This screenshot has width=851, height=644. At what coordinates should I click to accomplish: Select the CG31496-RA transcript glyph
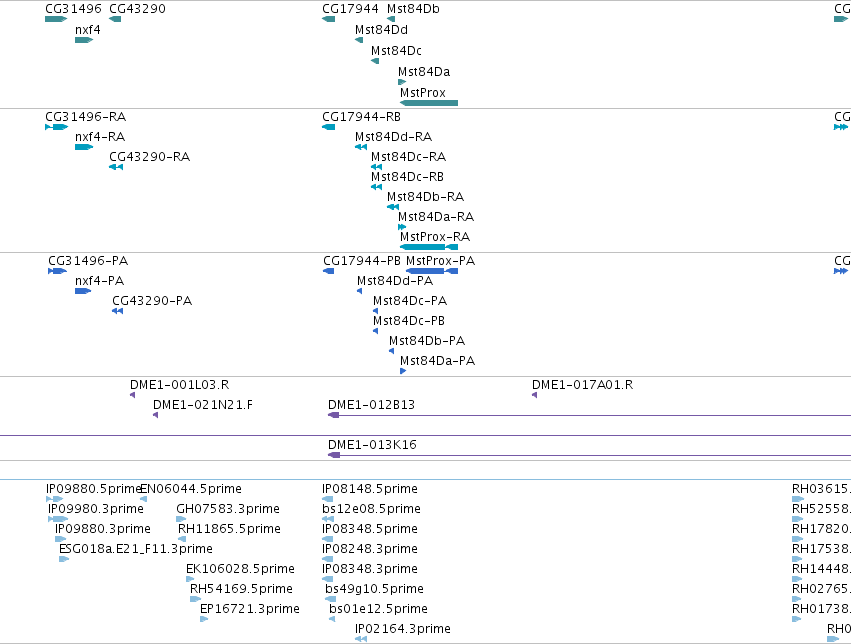[56, 127]
